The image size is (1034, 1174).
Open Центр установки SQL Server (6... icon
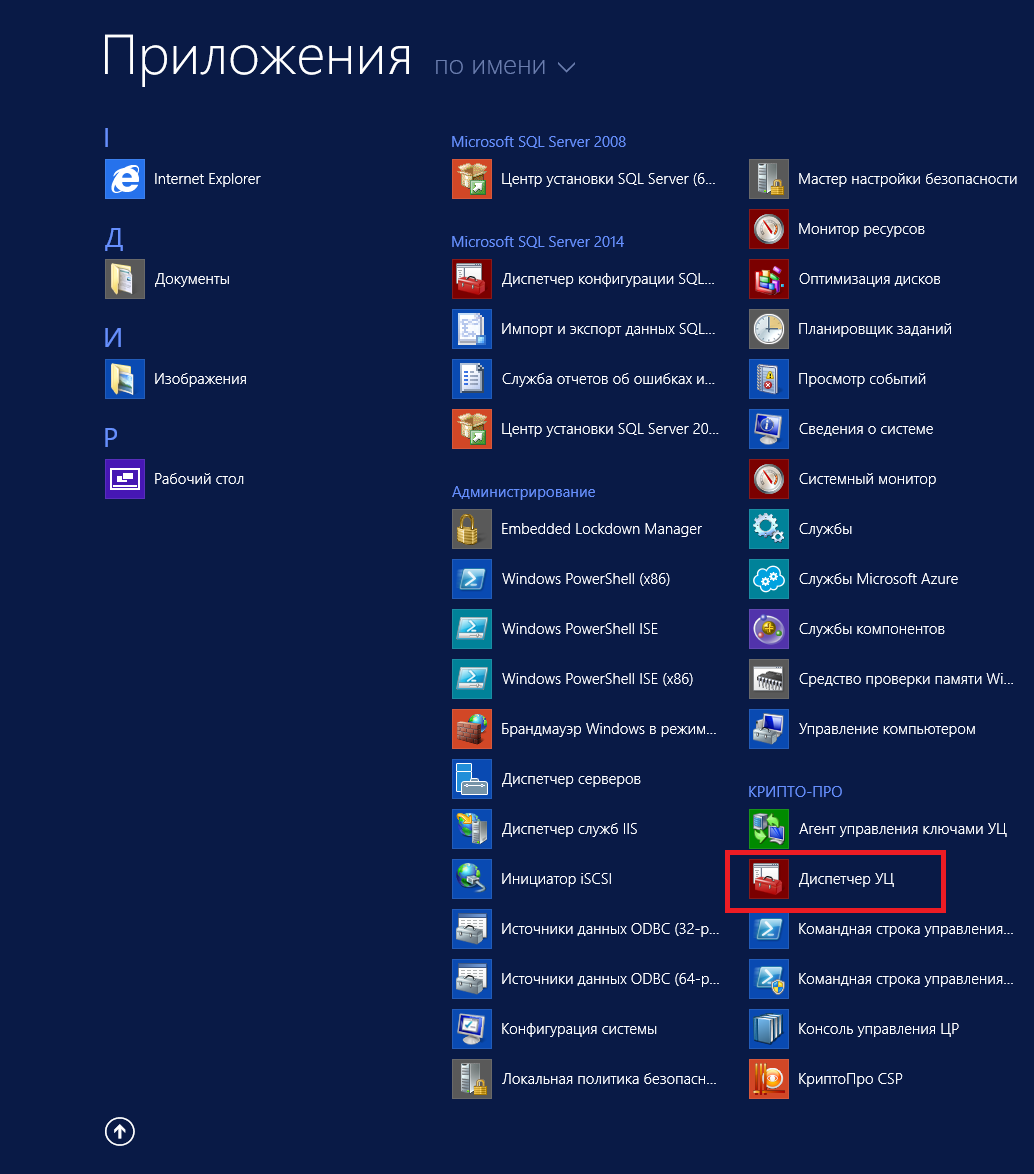[472, 179]
